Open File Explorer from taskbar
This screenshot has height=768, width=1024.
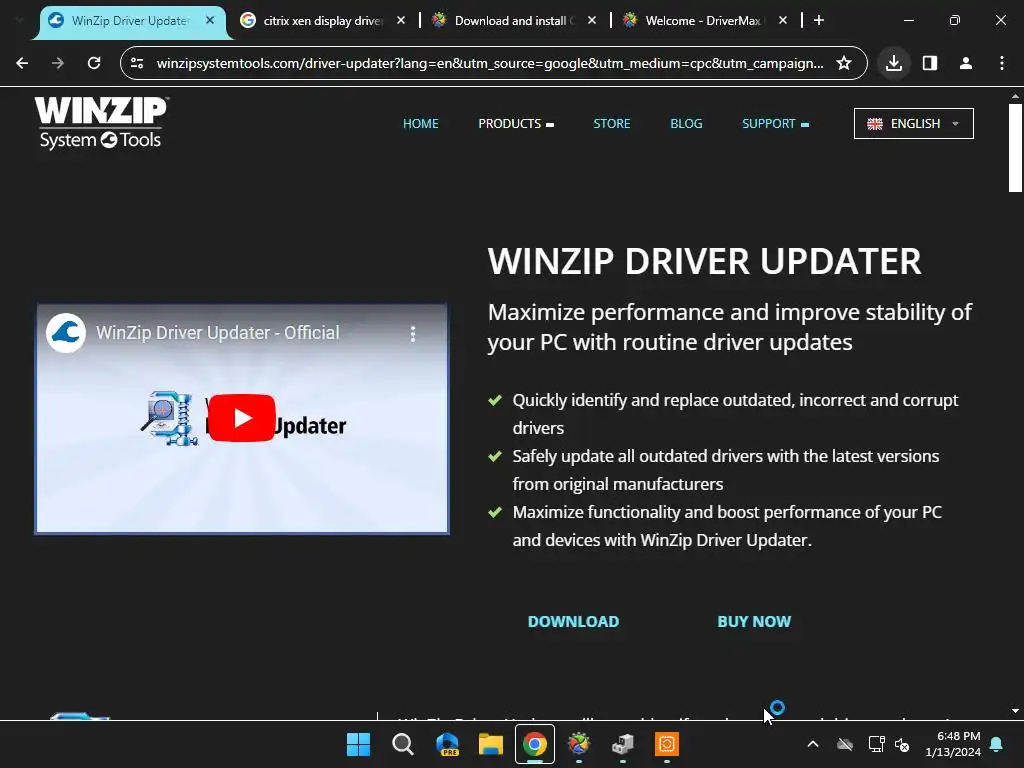[490, 744]
